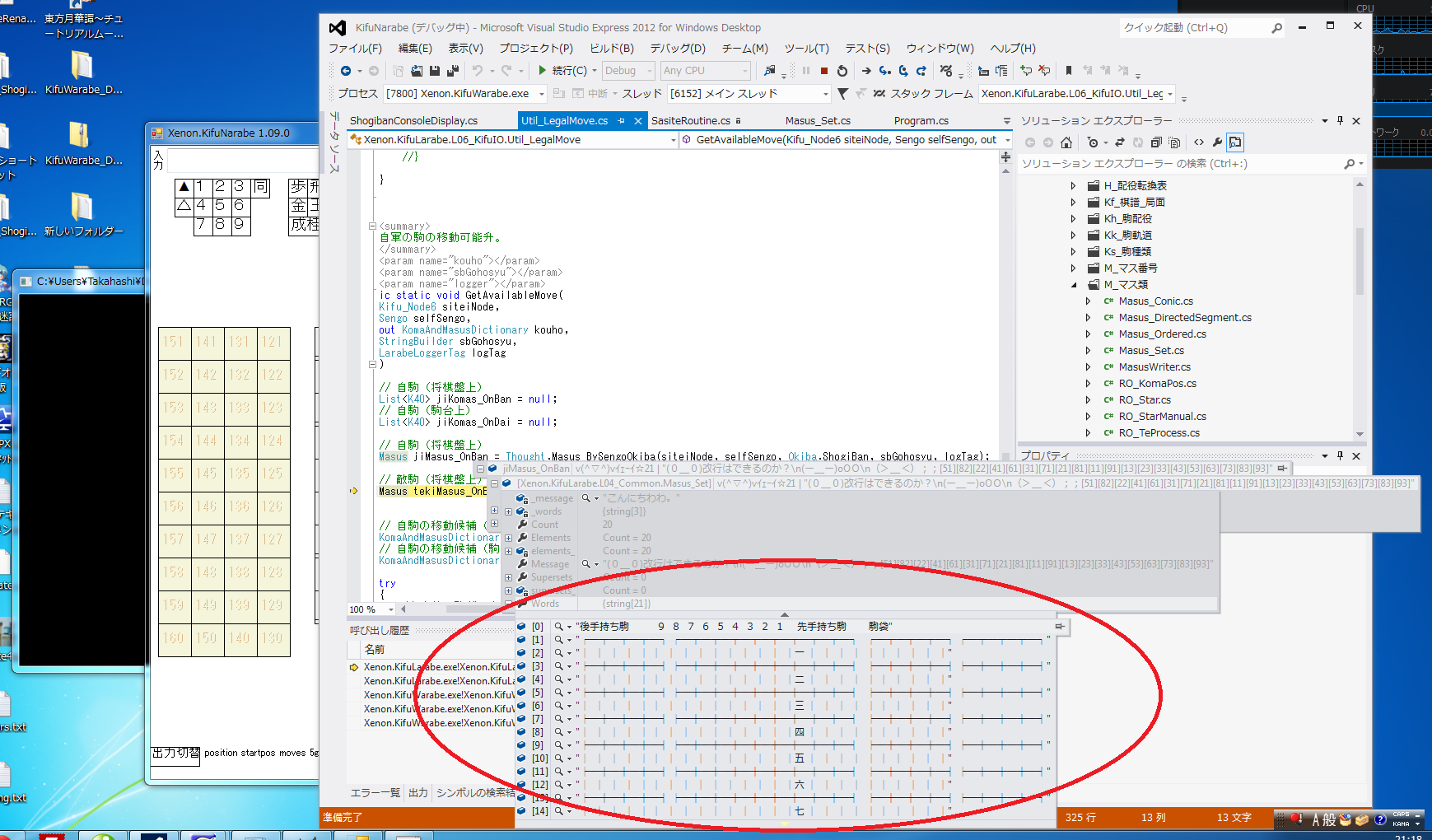Click the Save All toolbar icon
Image resolution: width=1432 pixels, height=840 pixels.
point(452,71)
